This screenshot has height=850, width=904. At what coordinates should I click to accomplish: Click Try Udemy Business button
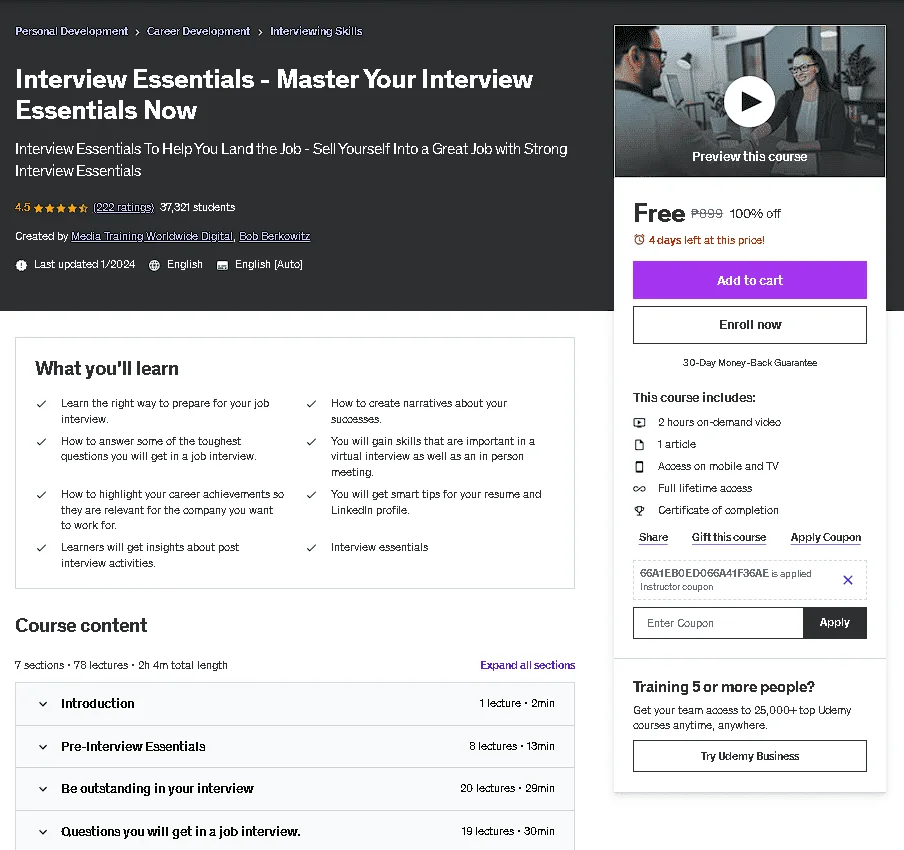coord(749,756)
